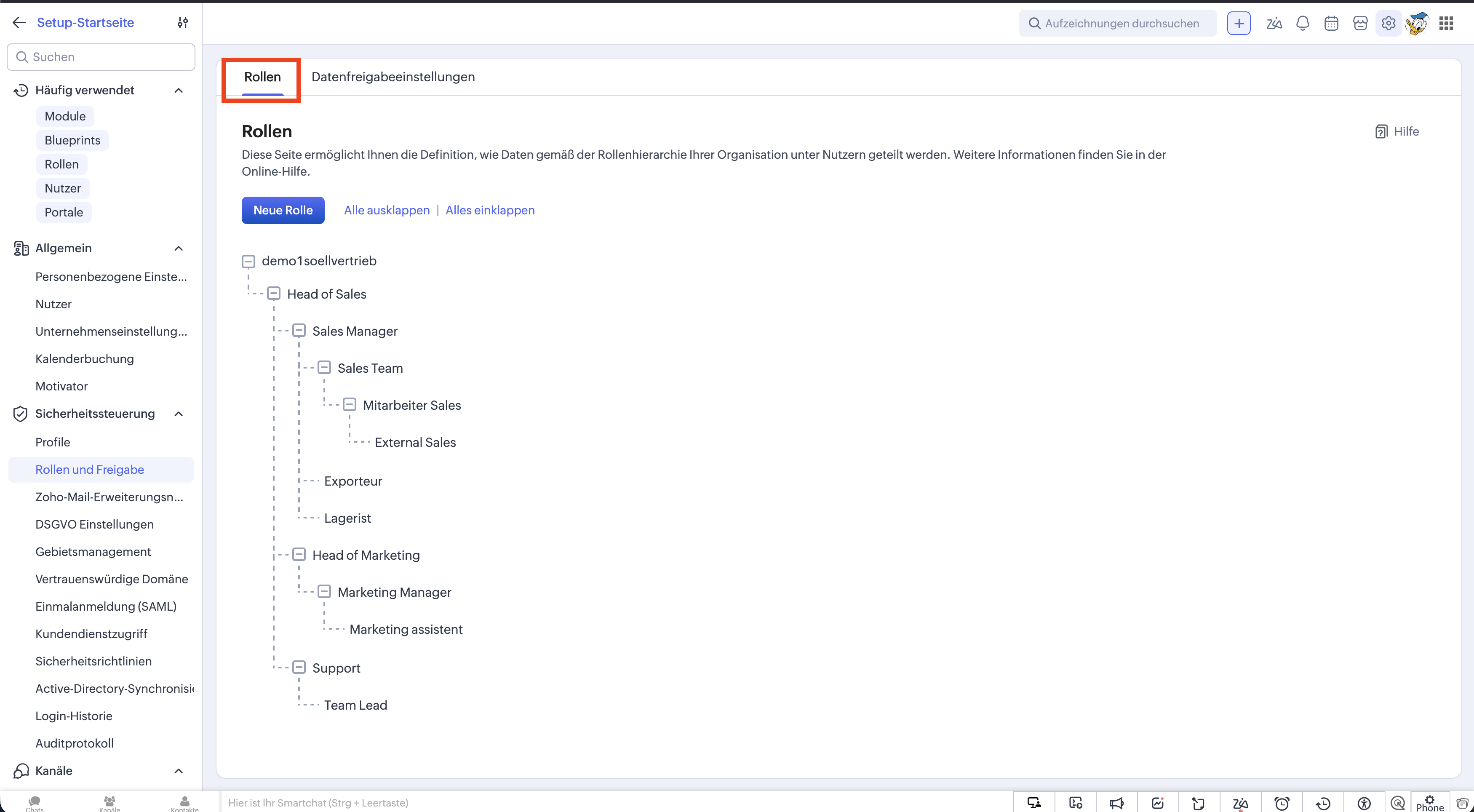Collapse the Häufig verwendet section
This screenshot has width=1474, height=812.
[179, 91]
